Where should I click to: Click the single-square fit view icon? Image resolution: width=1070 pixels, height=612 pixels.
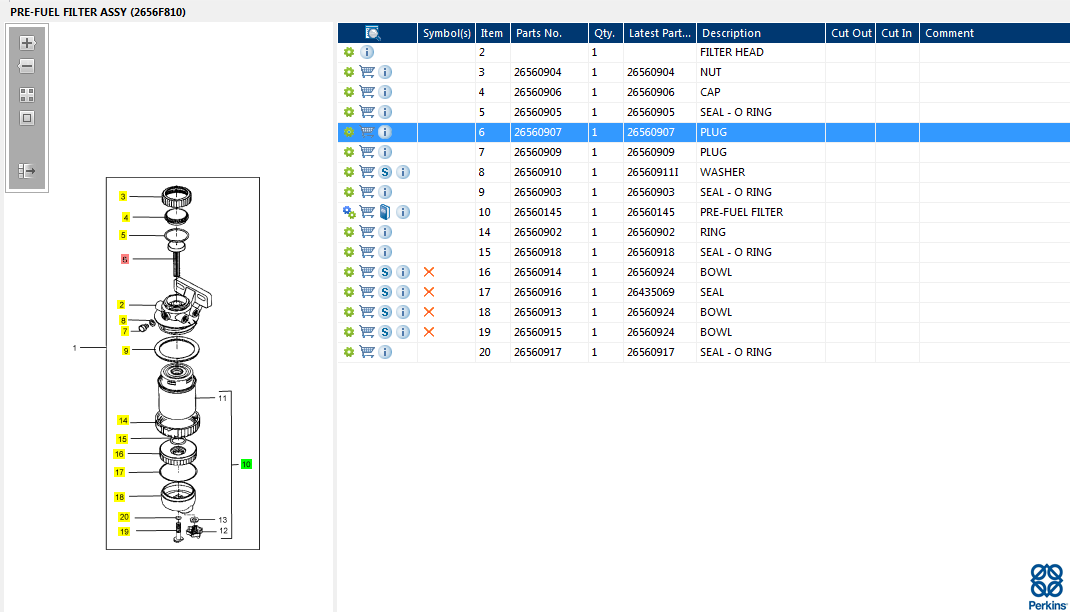(27, 118)
